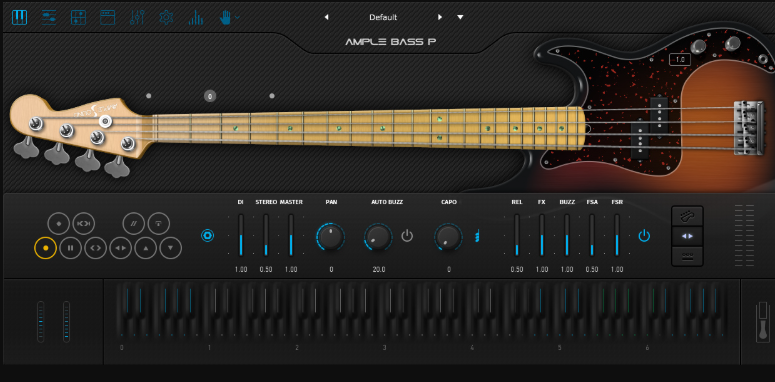Adjust the FX slider
Screen dimensions: 775x382
pyautogui.click(x=542, y=235)
